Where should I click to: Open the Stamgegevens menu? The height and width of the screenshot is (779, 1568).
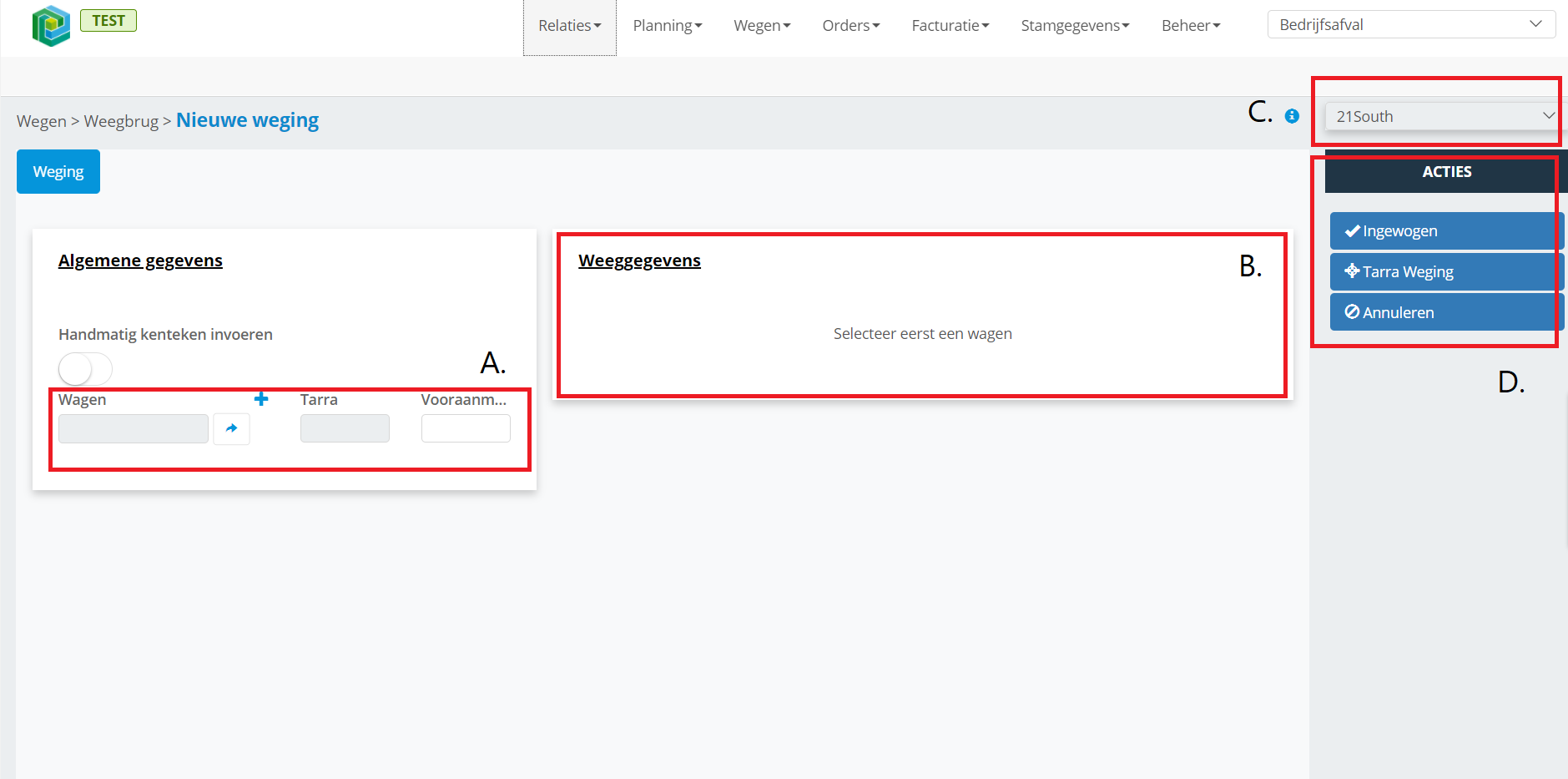click(1075, 26)
